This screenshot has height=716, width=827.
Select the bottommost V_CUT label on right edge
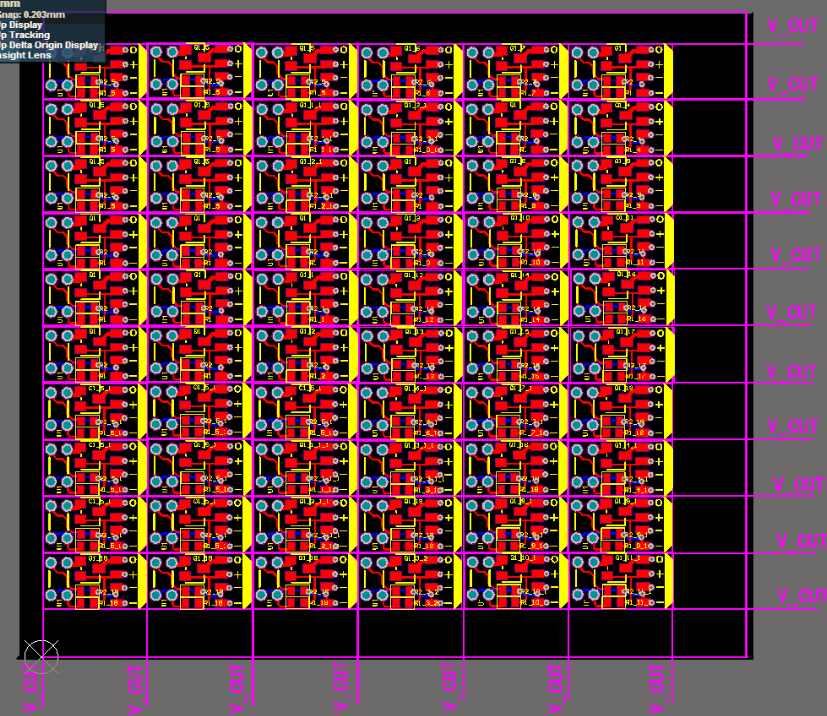[800, 597]
